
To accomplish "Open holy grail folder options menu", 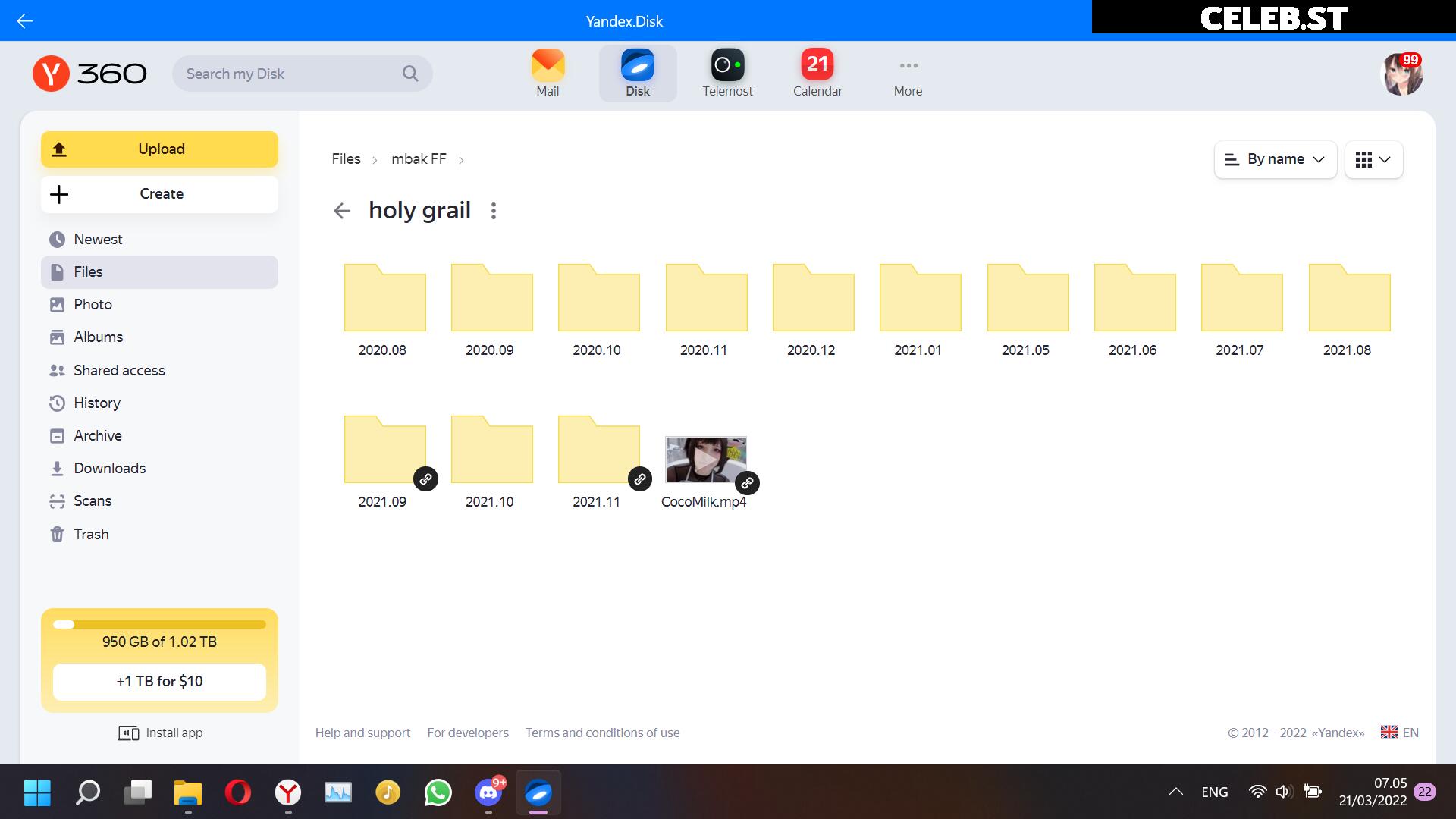I will tap(494, 211).
